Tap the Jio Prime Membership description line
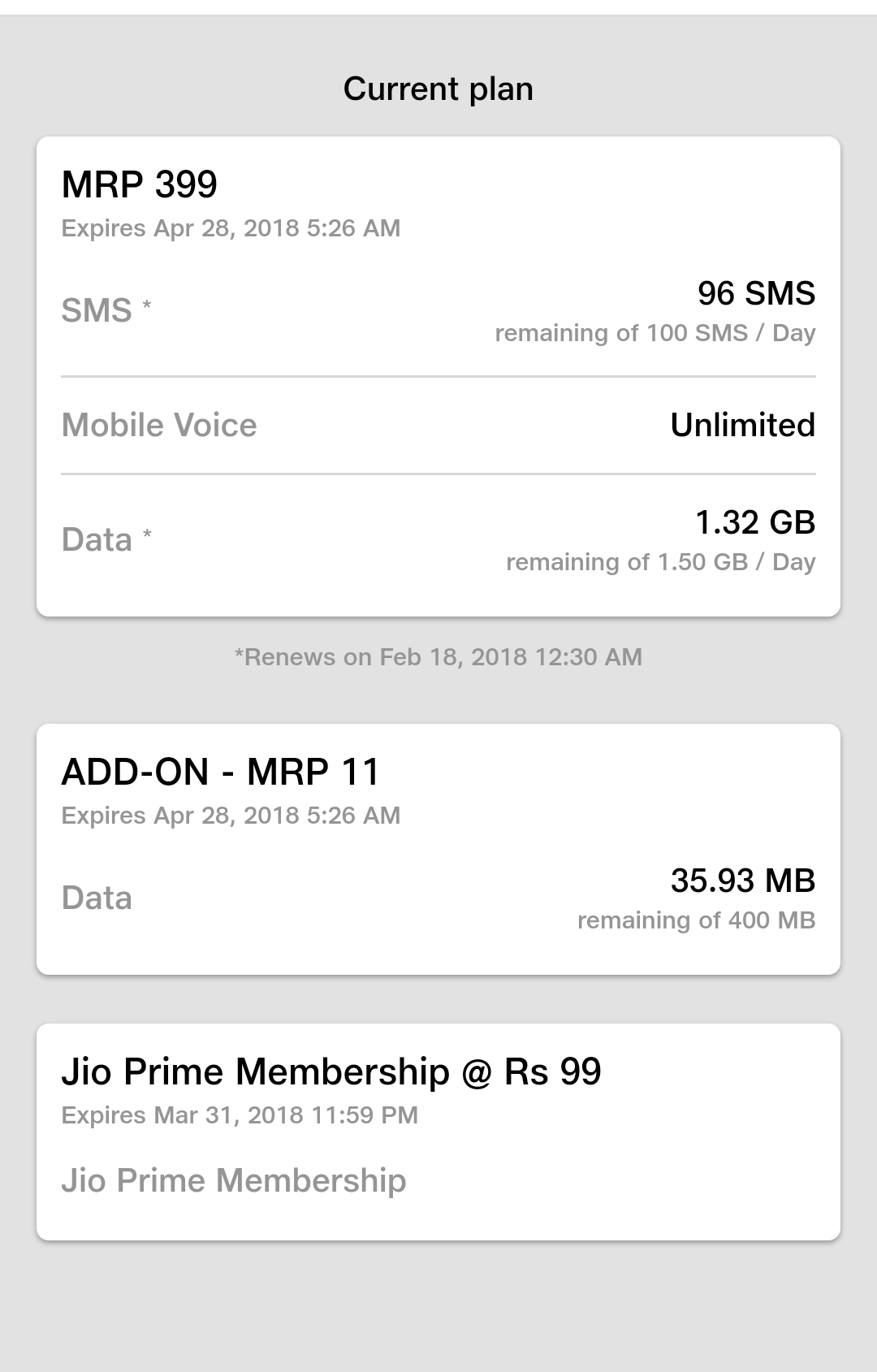The height and width of the screenshot is (1372, 877). click(x=234, y=1181)
